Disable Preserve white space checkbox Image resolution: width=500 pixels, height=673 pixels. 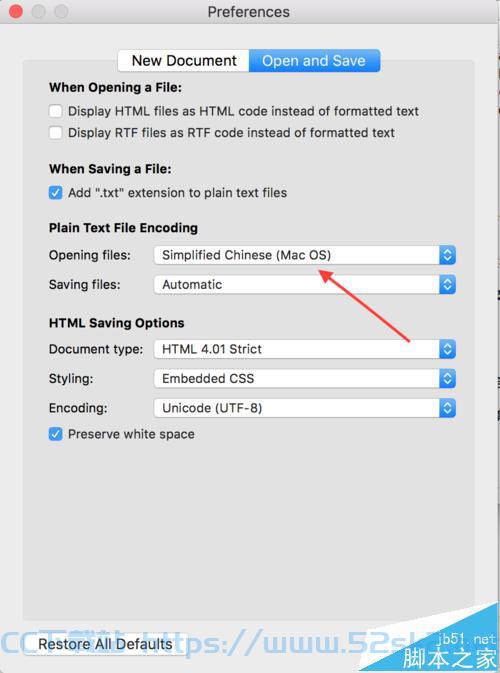click(x=55, y=434)
